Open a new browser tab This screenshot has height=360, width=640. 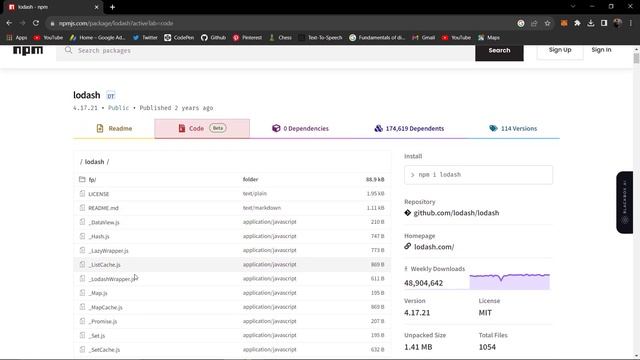point(112,7)
